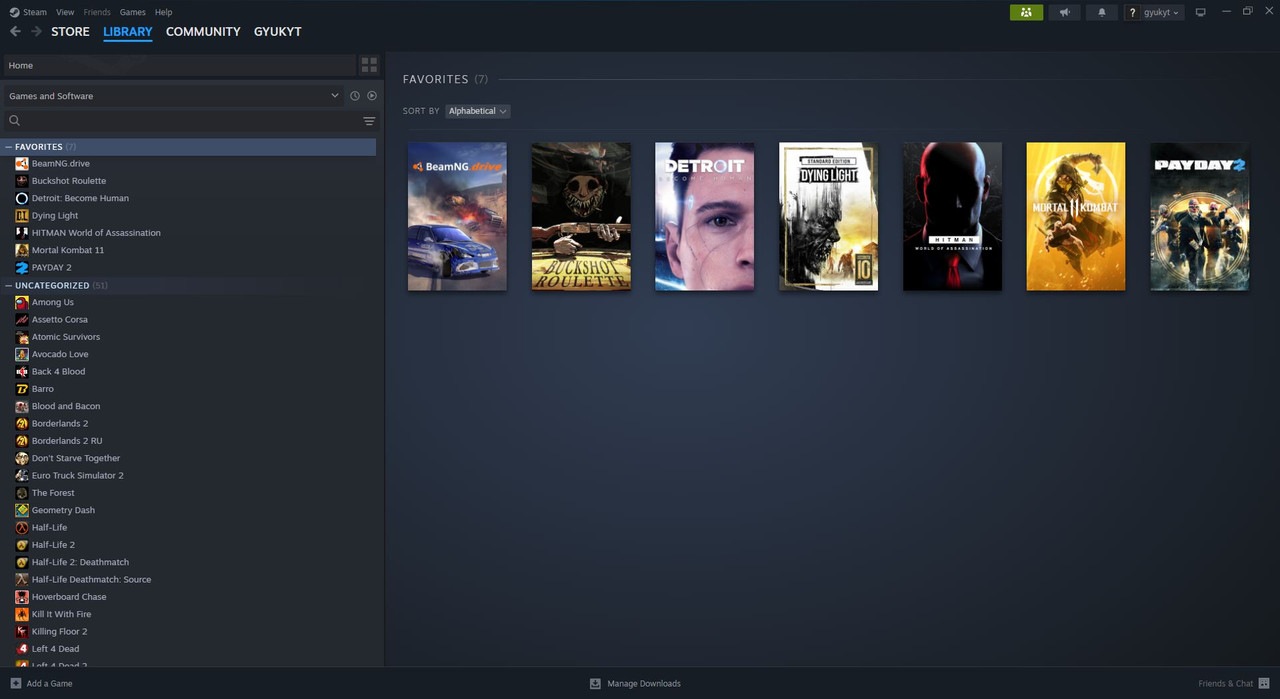Open Friends & Chat

pyautogui.click(x=1234, y=683)
